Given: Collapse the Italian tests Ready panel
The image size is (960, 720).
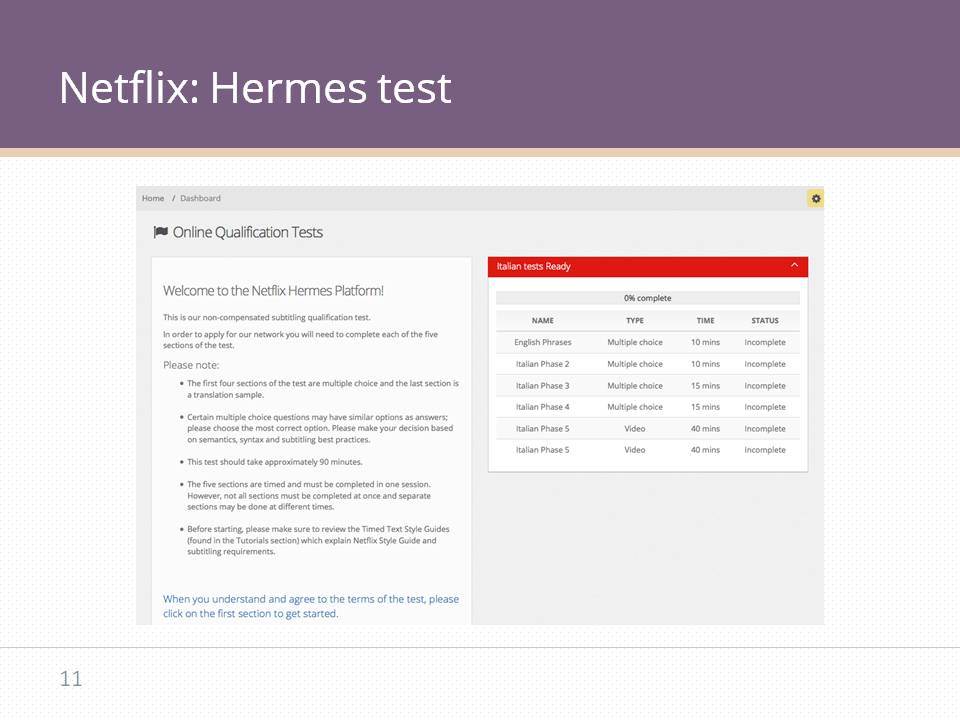Looking at the screenshot, I should [794, 266].
